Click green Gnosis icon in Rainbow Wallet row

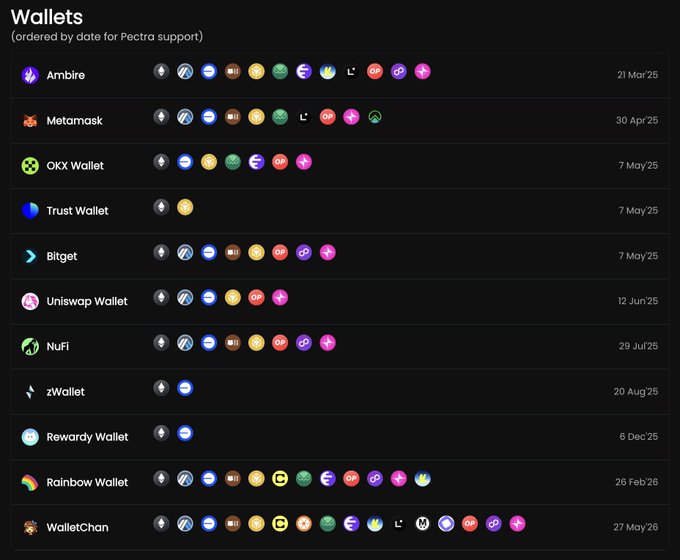coord(304,478)
